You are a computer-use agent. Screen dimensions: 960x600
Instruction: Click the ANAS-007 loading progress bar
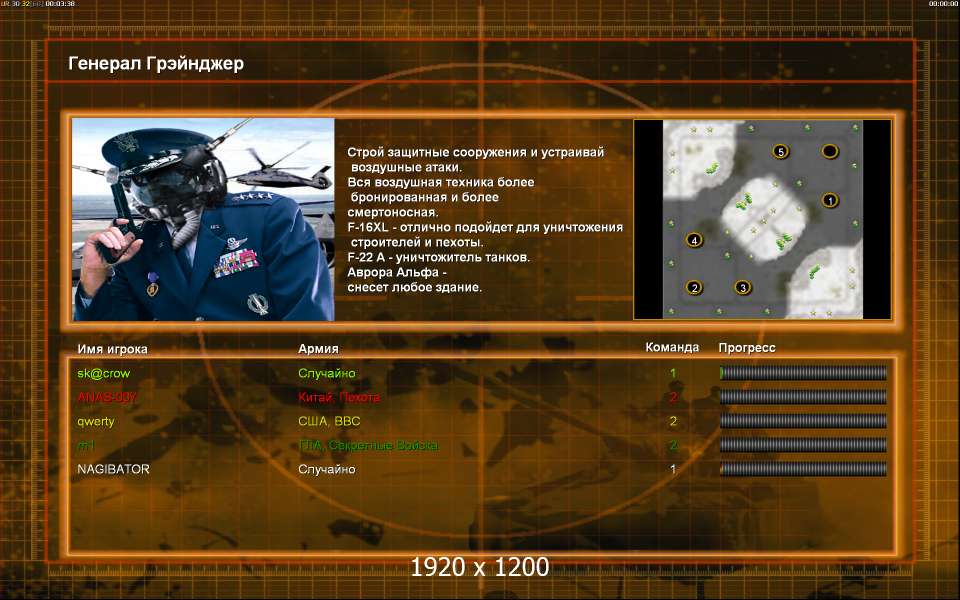[x=803, y=397]
